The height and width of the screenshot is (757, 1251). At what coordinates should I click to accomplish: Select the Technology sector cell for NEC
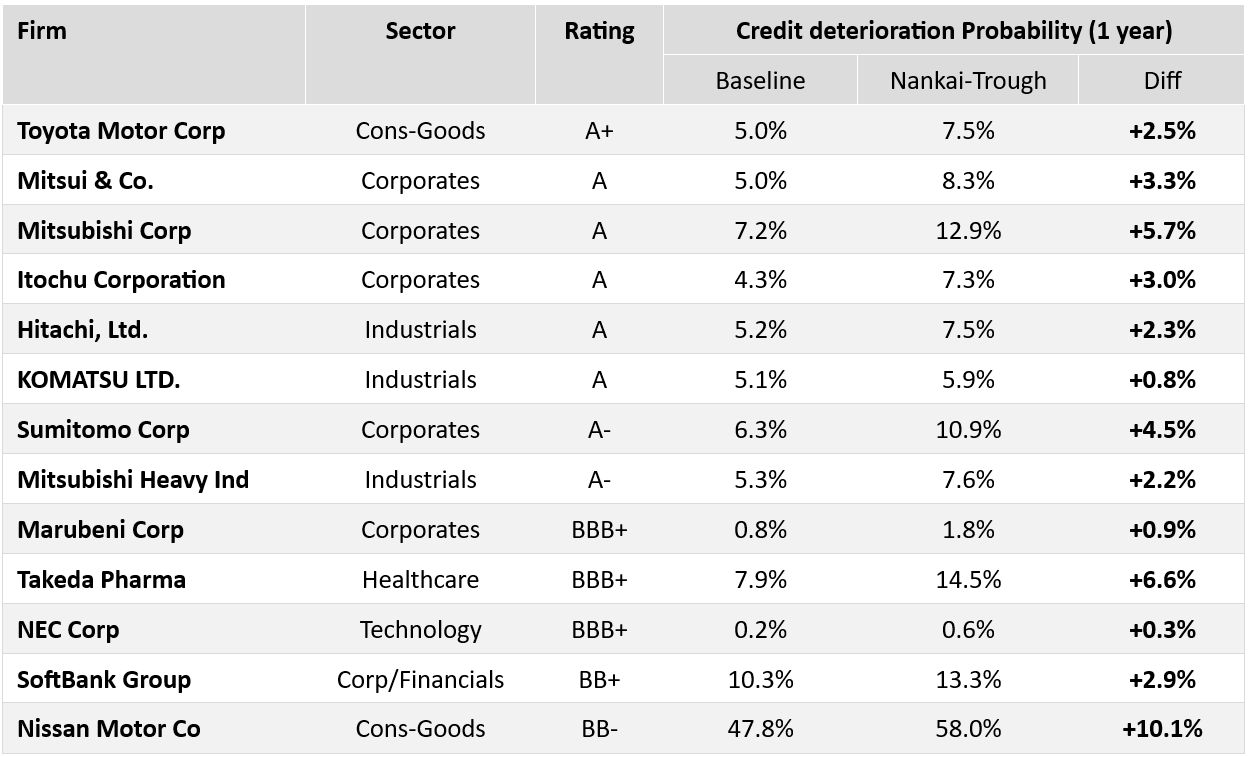[420, 630]
